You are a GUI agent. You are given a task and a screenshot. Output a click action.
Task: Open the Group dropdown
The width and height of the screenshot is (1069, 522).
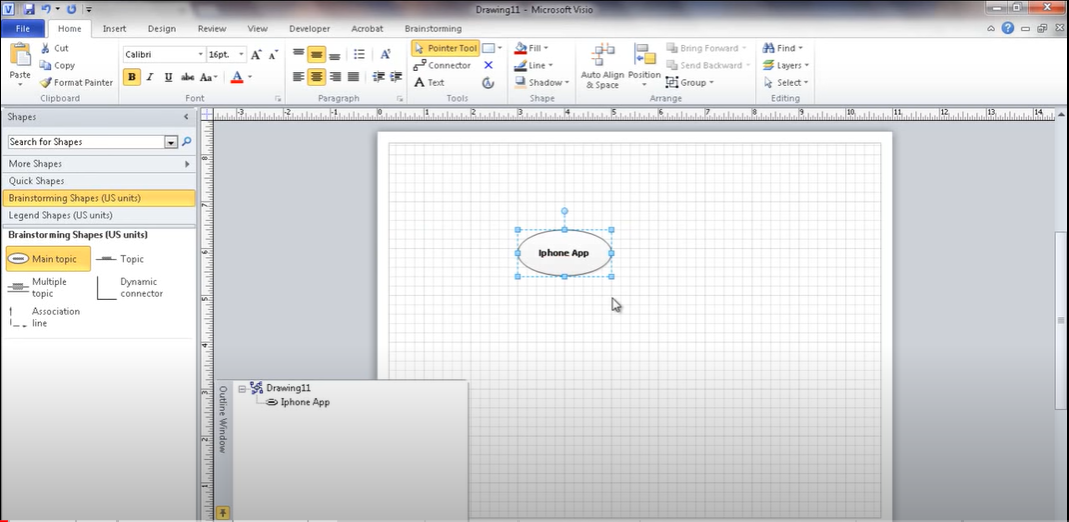pos(689,82)
